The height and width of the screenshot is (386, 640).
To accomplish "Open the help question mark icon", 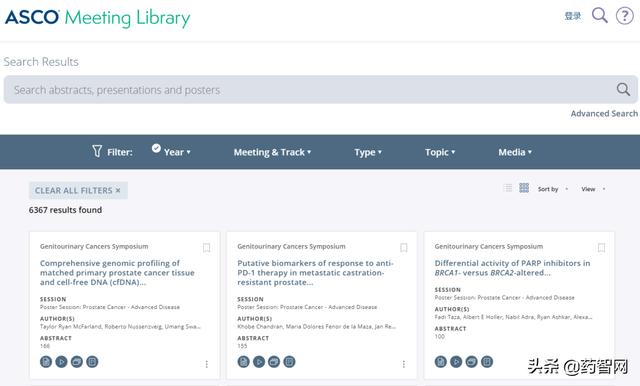I will tap(624, 16).
